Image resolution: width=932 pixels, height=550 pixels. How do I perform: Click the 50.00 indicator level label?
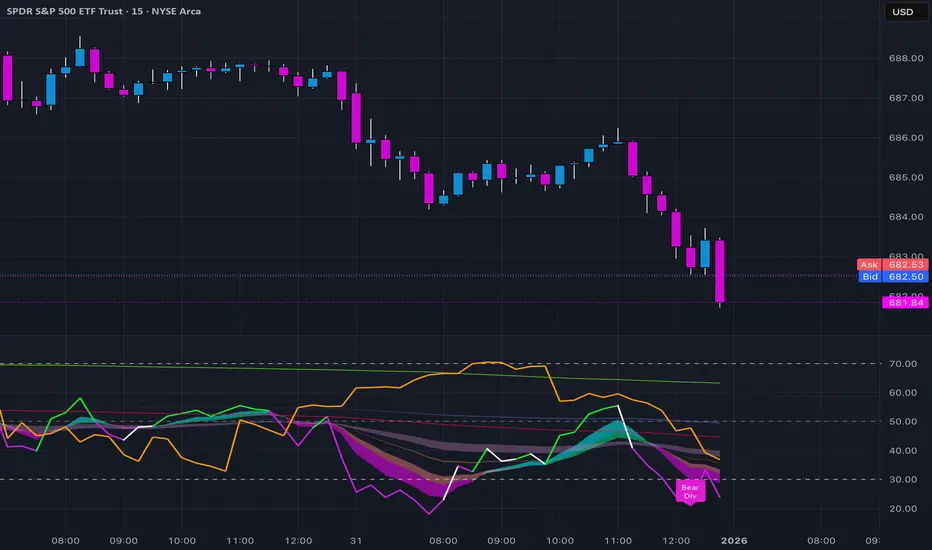pos(903,422)
